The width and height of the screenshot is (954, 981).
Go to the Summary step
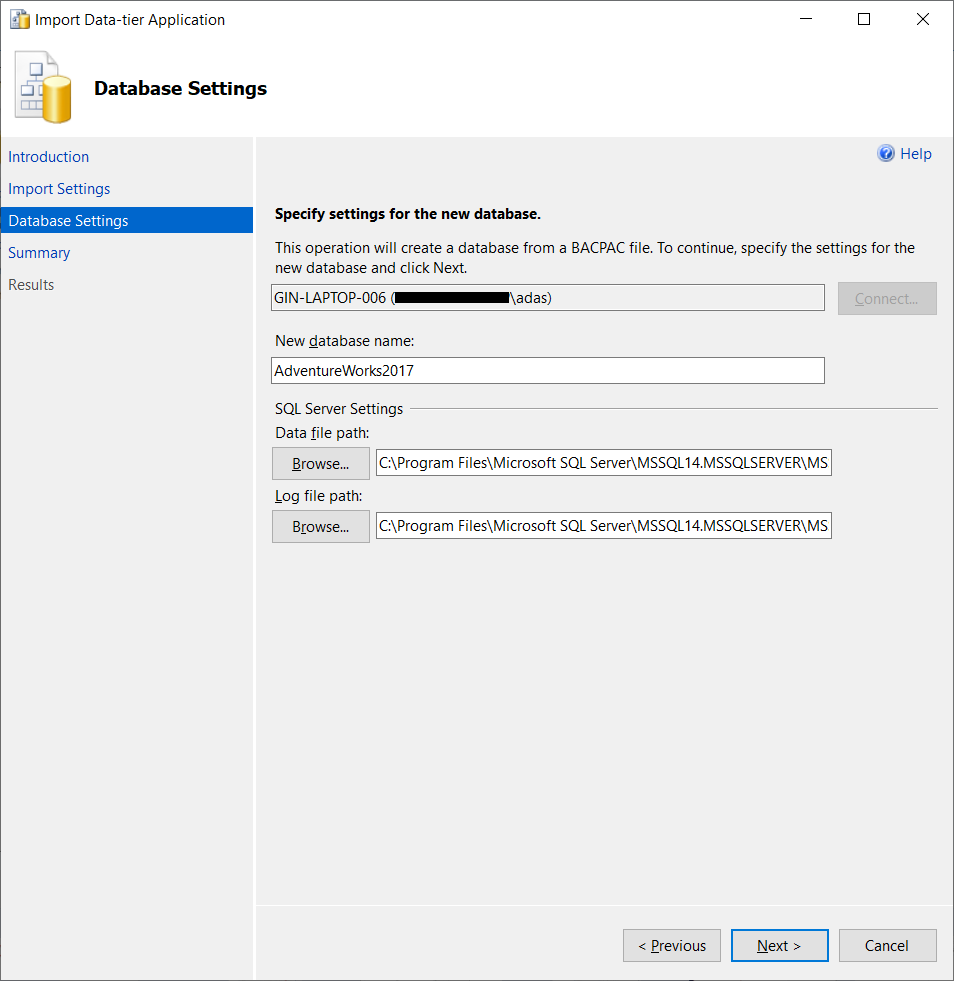(39, 252)
